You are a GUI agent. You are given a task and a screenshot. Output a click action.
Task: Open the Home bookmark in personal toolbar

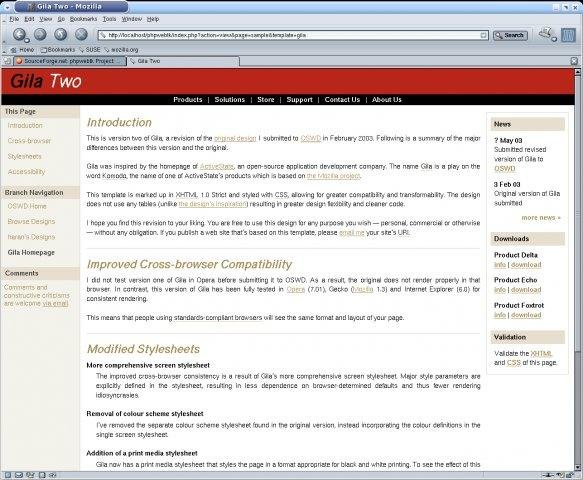22,50
